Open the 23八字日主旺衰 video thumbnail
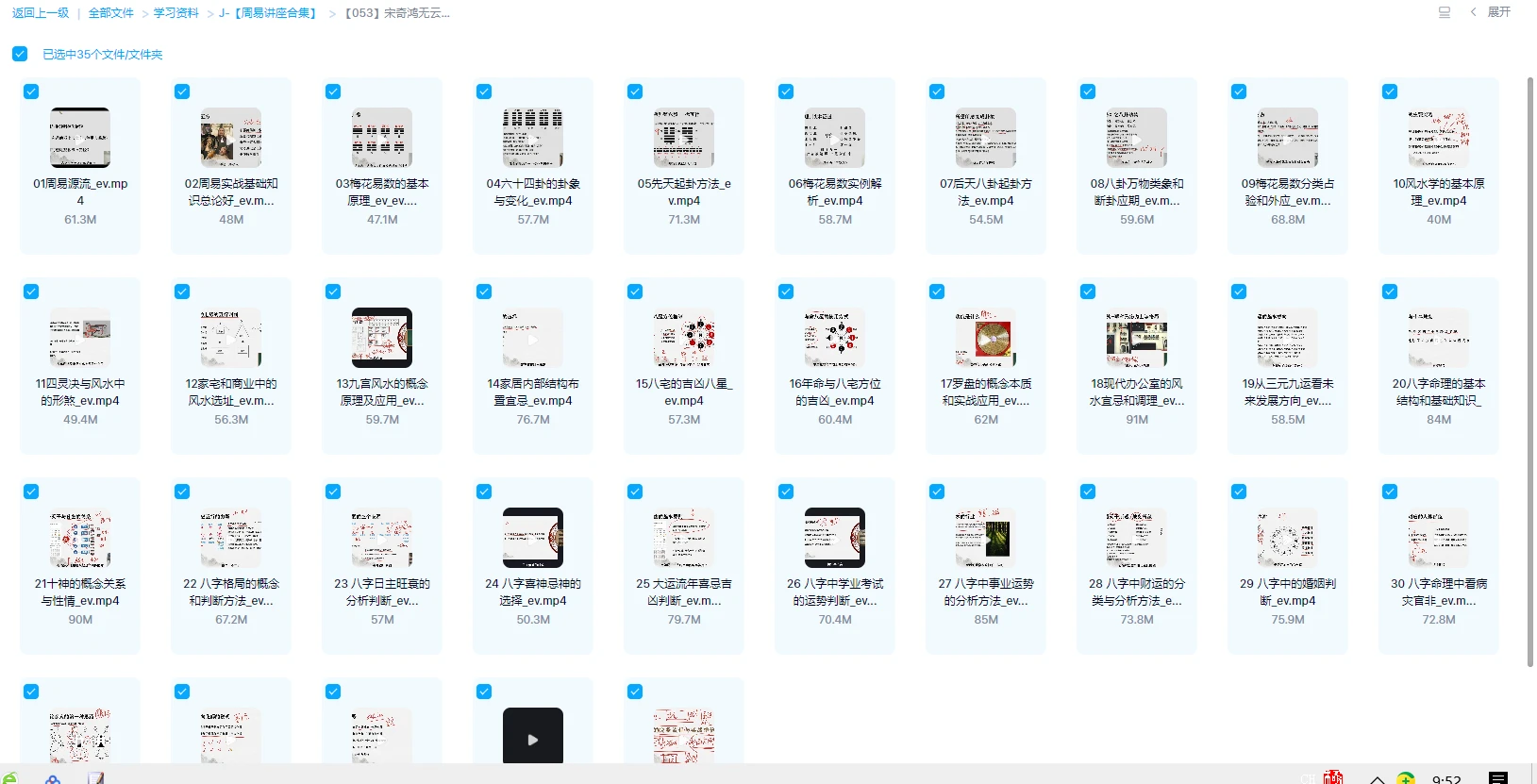This screenshot has width=1537, height=784. pos(382,538)
